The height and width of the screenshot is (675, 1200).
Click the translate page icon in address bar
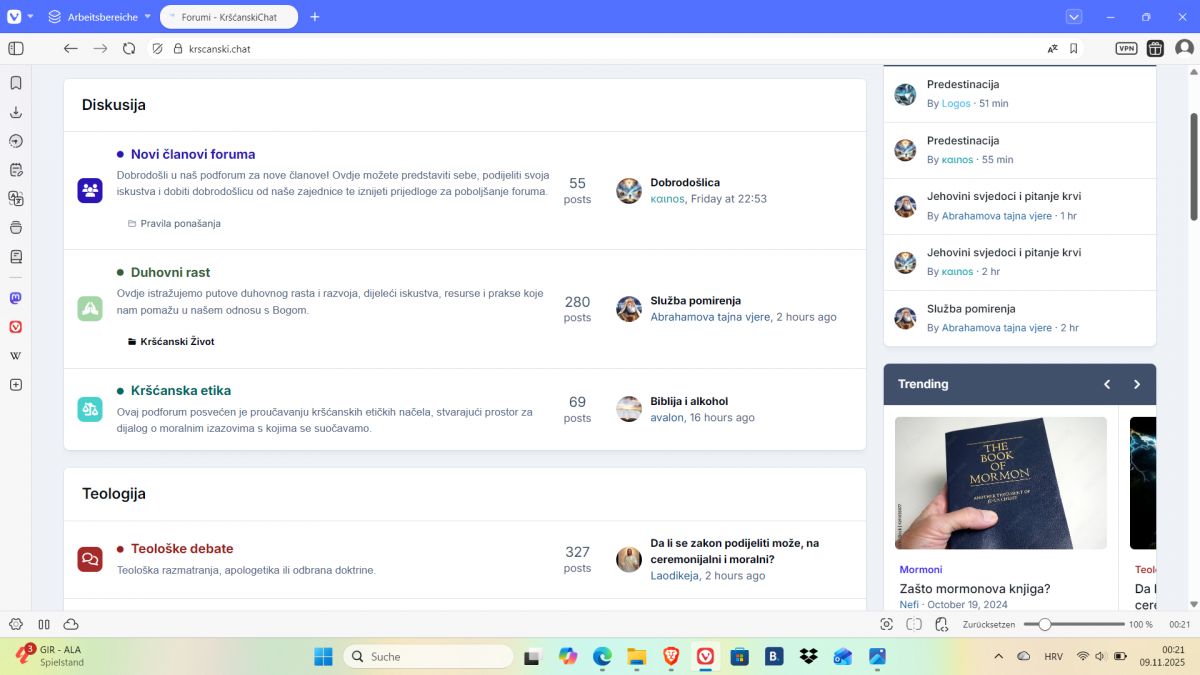point(1052,48)
